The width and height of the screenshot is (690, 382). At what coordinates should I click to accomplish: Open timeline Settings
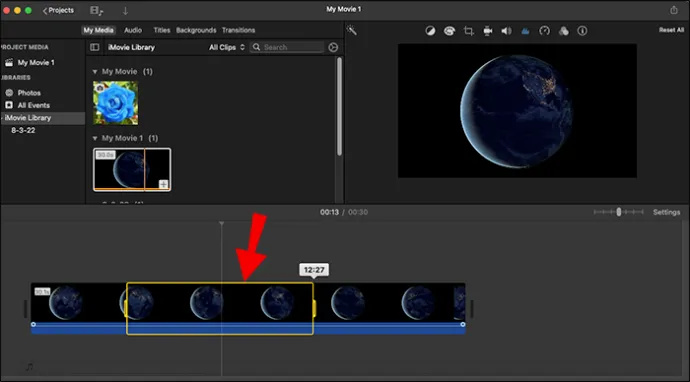point(666,212)
